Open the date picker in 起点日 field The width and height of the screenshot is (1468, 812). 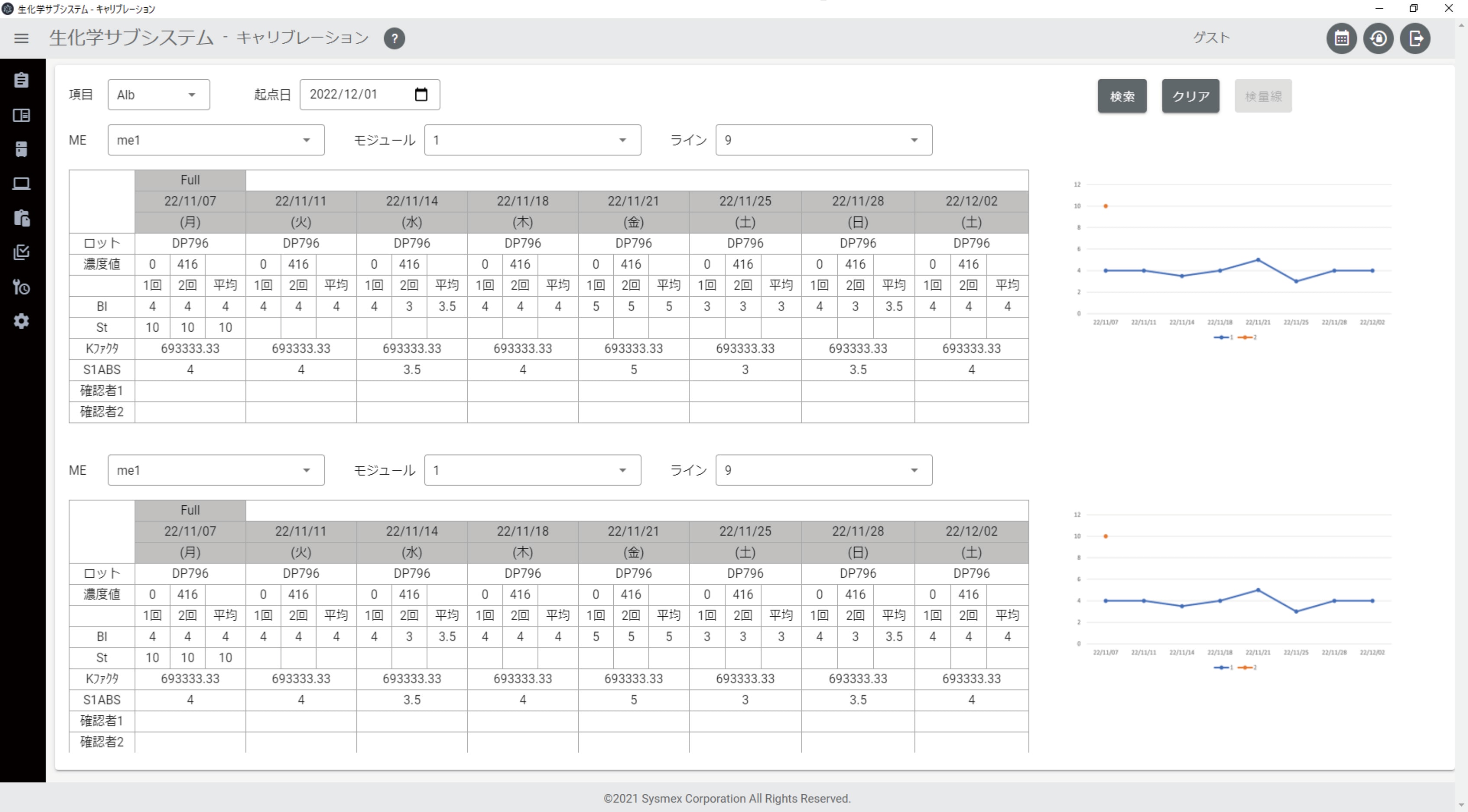(x=421, y=94)
